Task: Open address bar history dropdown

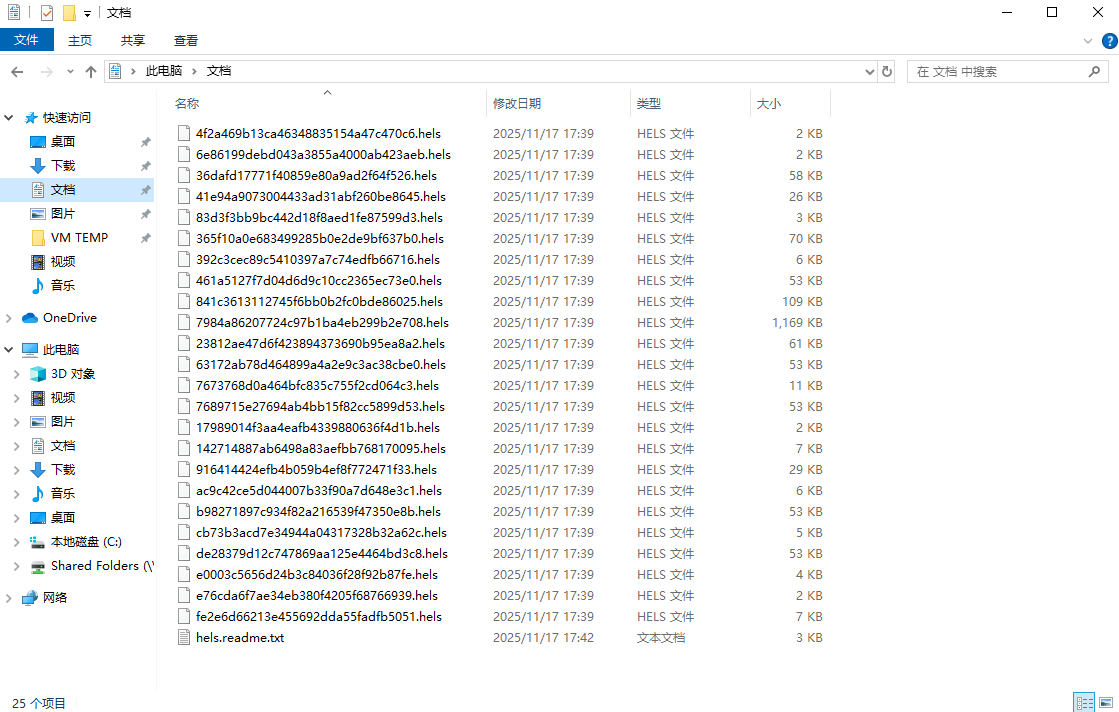Action: [869, 72]
